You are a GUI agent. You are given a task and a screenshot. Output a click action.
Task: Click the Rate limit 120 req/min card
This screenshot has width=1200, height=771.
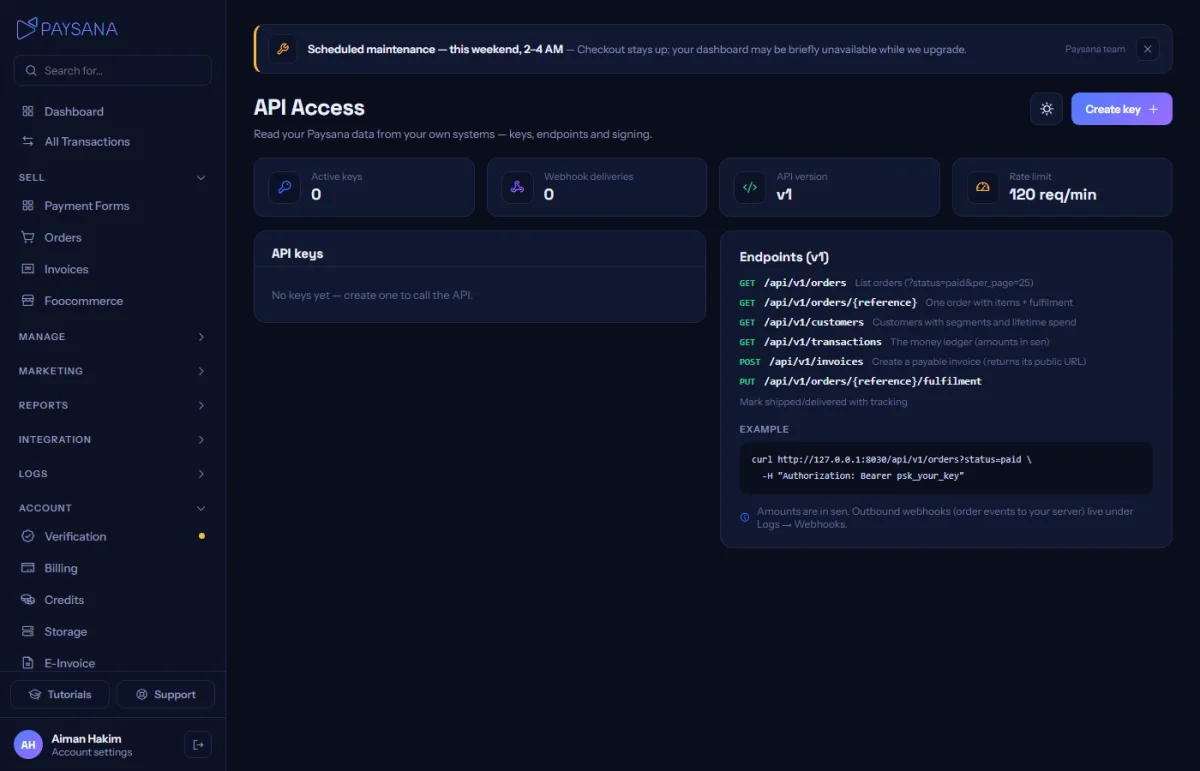[x=1062, y=187]
